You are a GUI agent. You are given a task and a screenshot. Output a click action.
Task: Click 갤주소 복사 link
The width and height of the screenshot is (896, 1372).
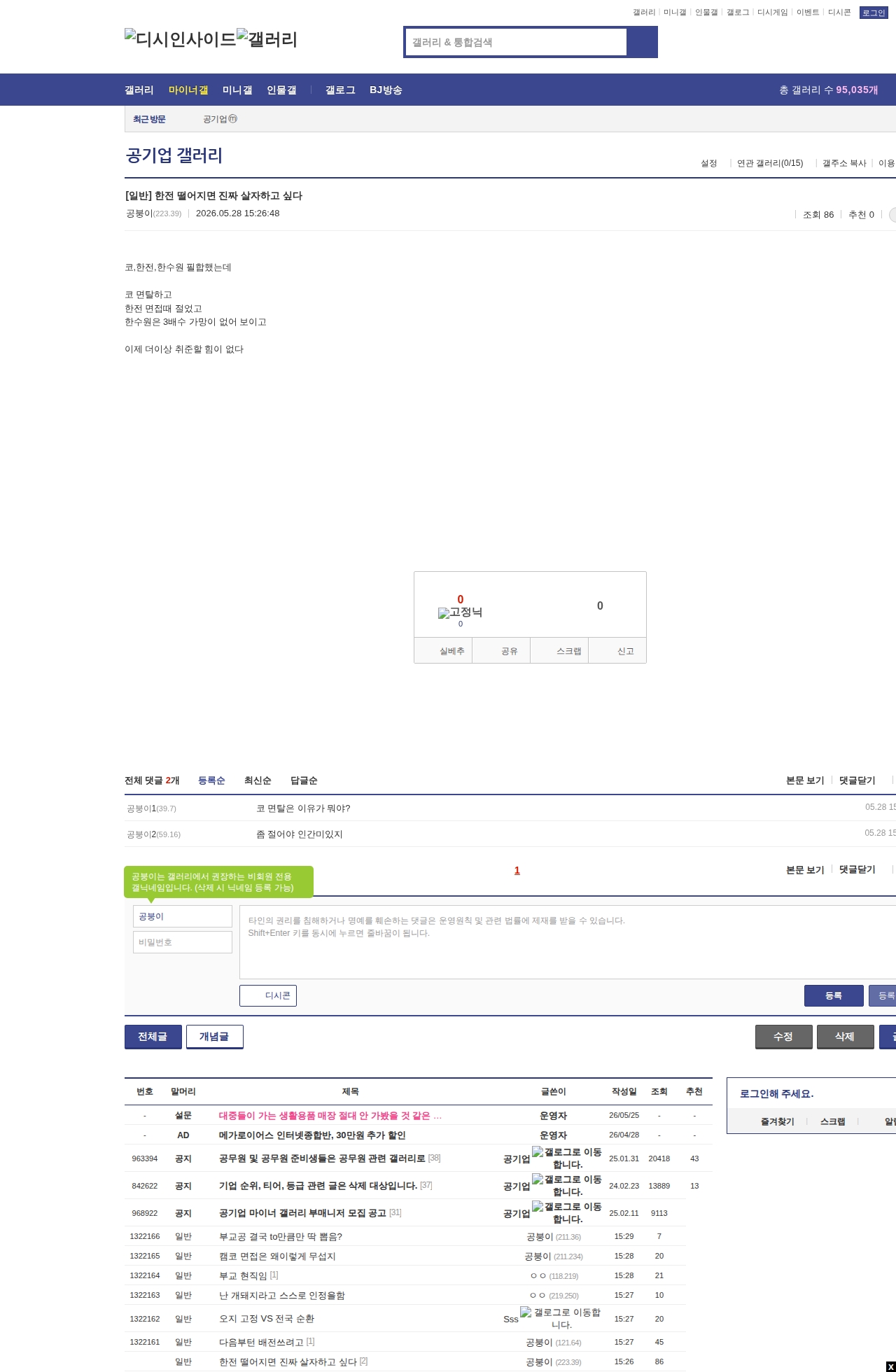pos(844,163)
